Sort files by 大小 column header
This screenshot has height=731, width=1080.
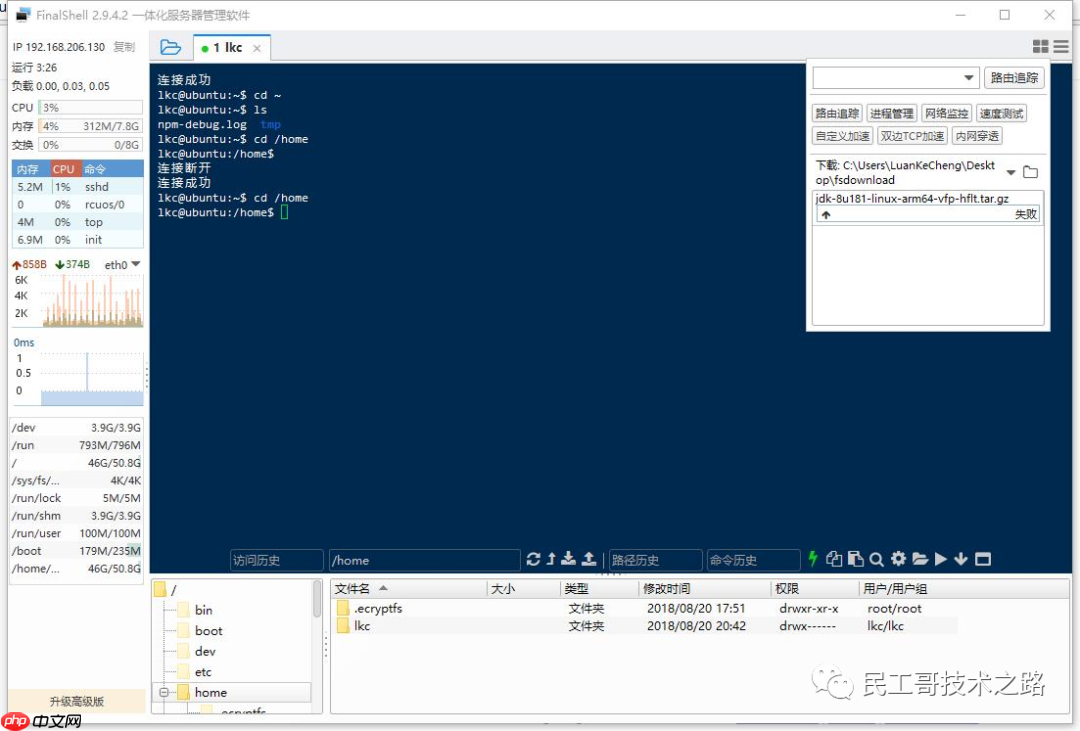(x=523, y=589)
